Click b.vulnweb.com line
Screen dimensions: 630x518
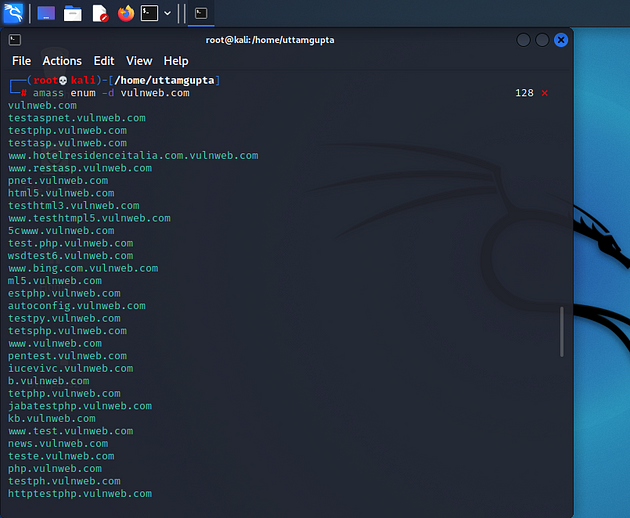point(49,381)
